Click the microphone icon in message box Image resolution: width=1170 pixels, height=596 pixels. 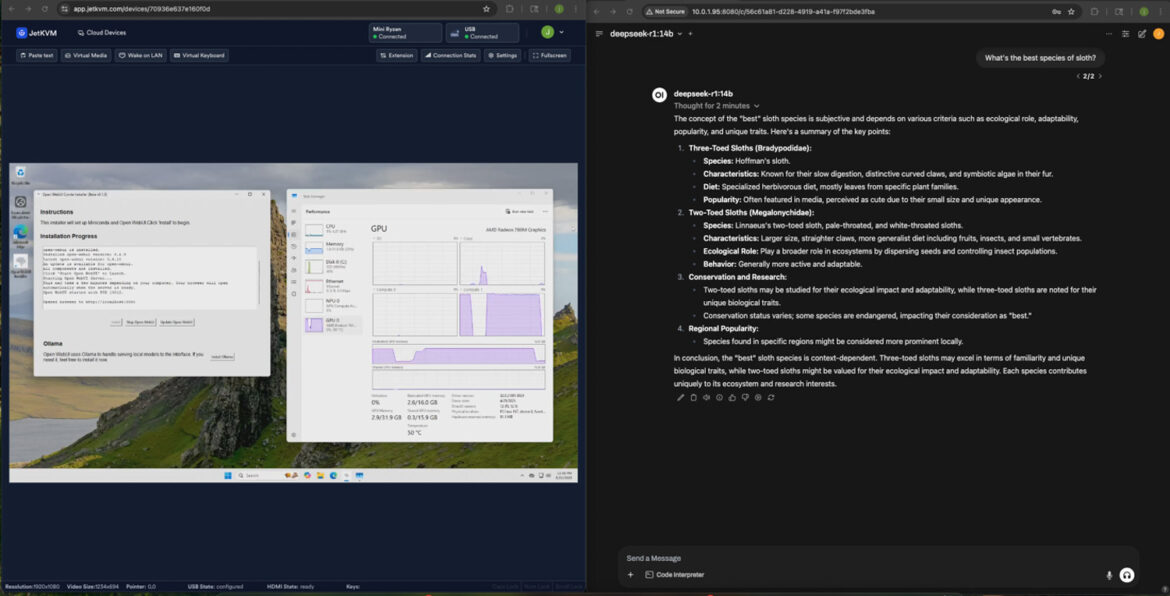pos(1109,575)
